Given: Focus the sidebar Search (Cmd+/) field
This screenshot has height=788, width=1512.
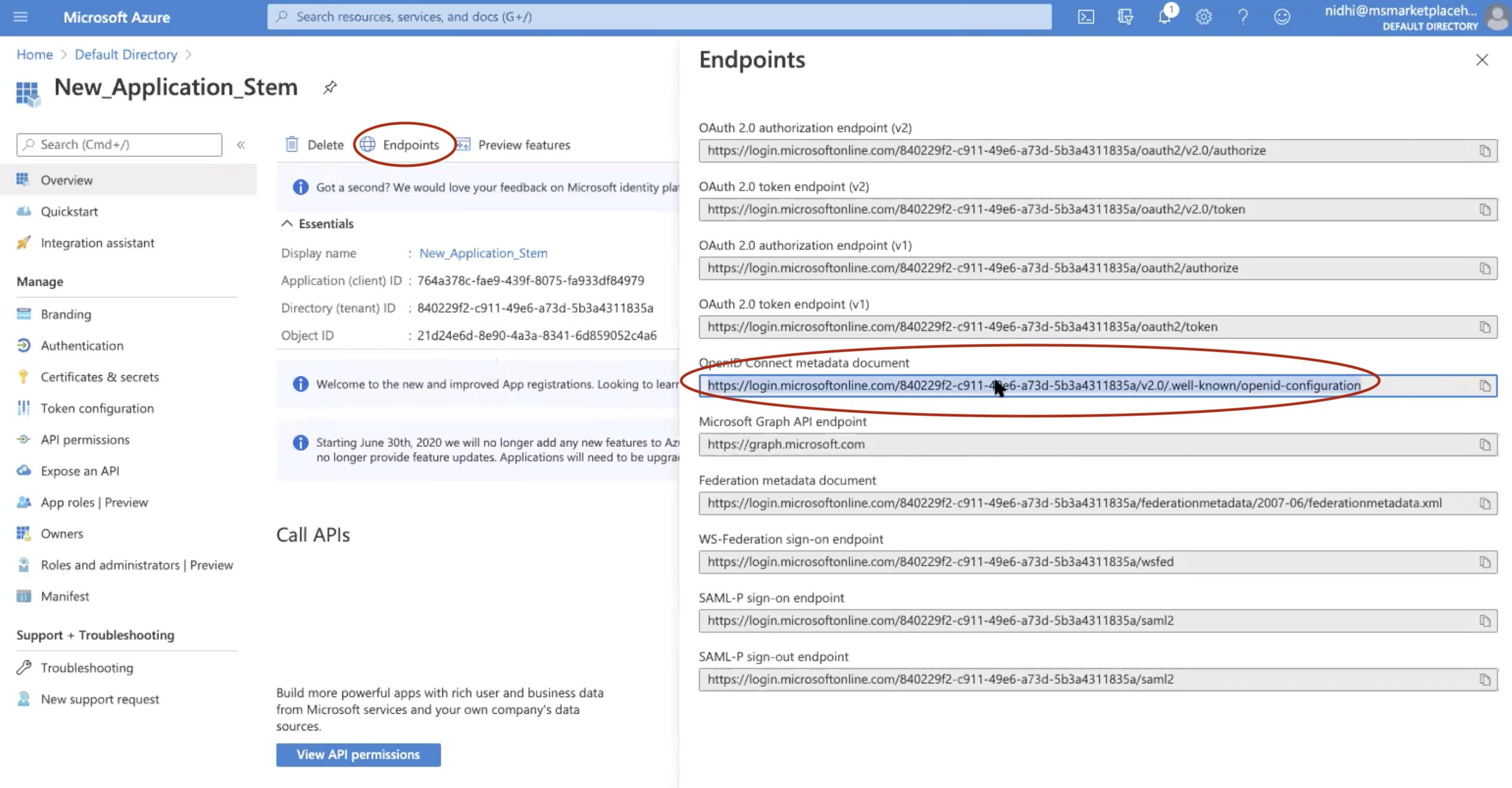Looking at the screenshot, I should click(x=119, y=145).
